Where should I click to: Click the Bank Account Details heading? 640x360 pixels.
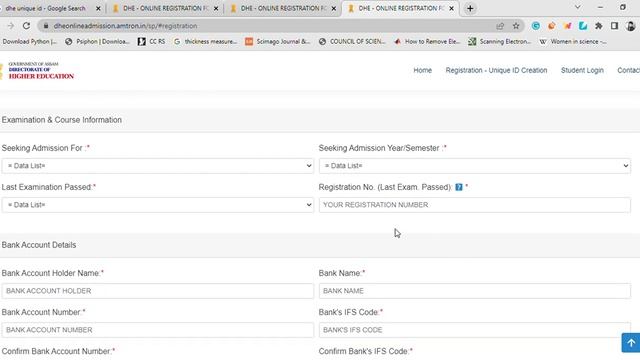[x=39, y=245]
